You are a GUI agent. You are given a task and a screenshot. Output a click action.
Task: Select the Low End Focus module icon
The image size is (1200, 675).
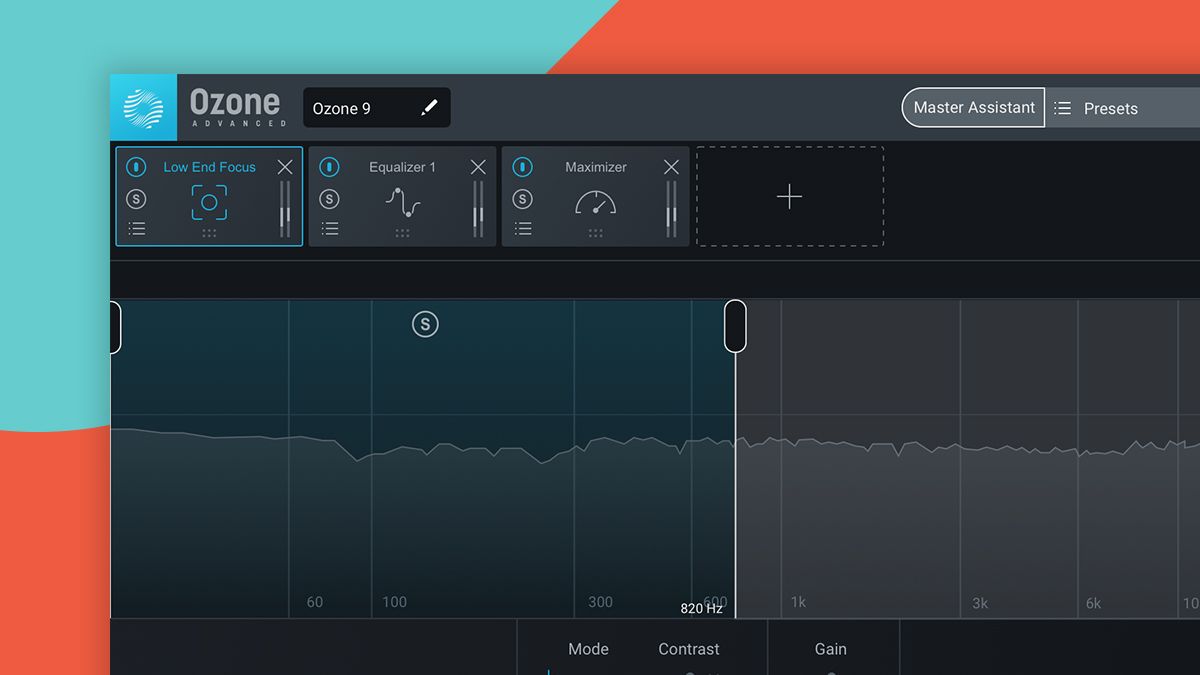[209, 202]
